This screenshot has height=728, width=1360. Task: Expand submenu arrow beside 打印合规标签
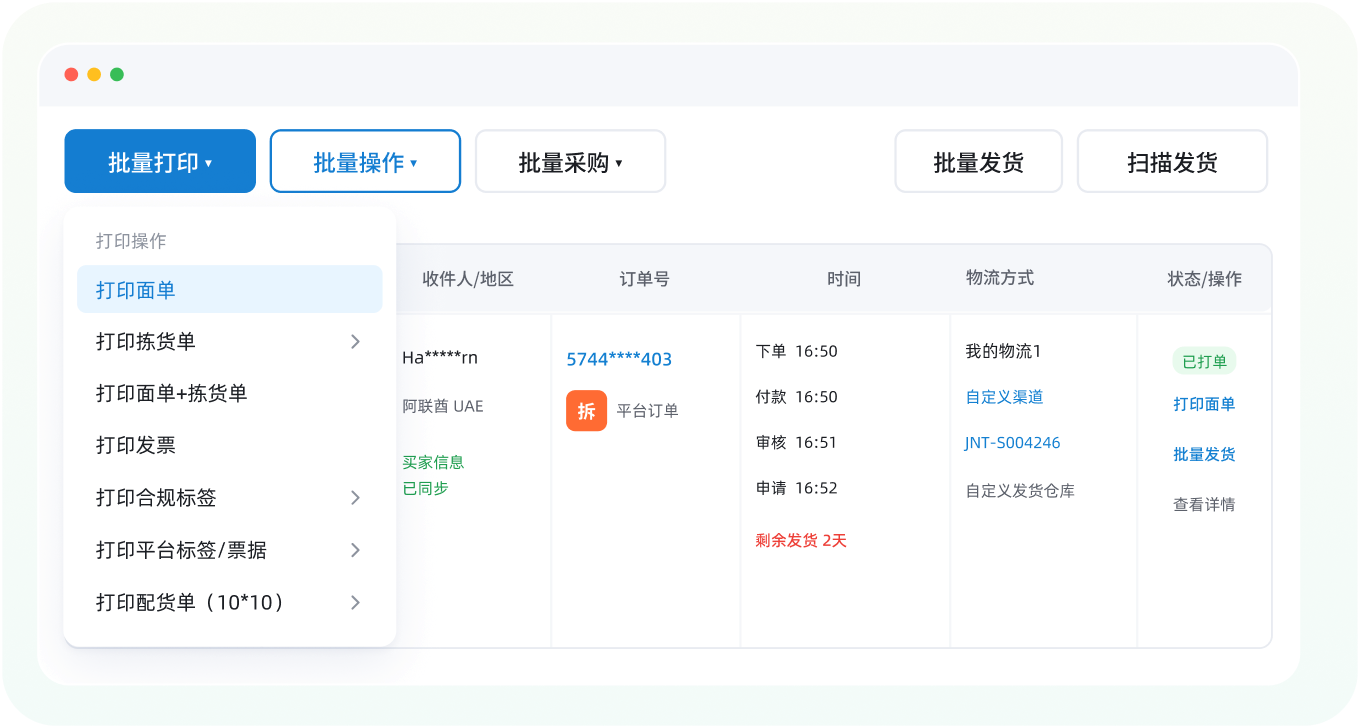pyautogui.click(x=355, y=498)
